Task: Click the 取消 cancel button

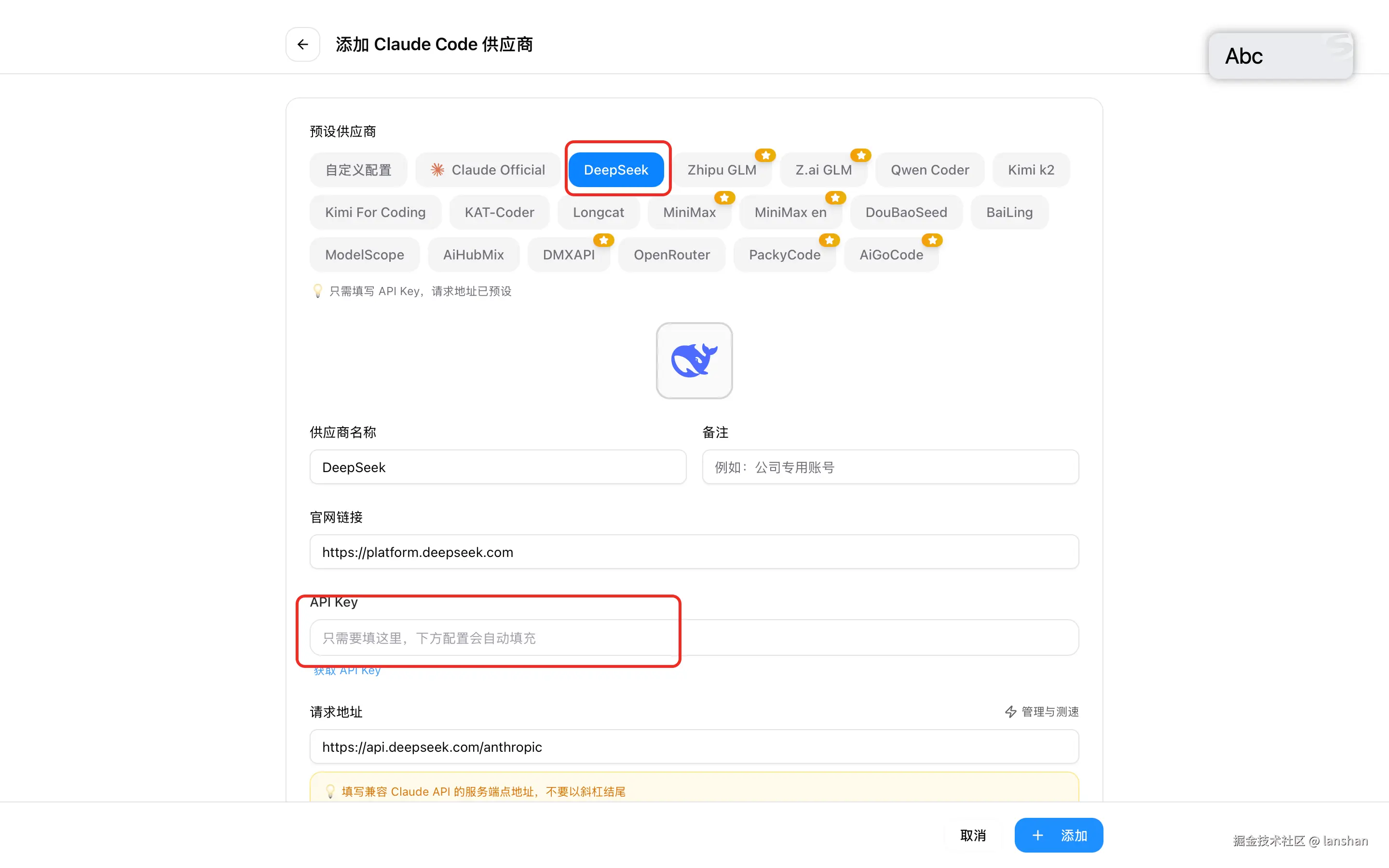Action: click(x=973, y=835)
